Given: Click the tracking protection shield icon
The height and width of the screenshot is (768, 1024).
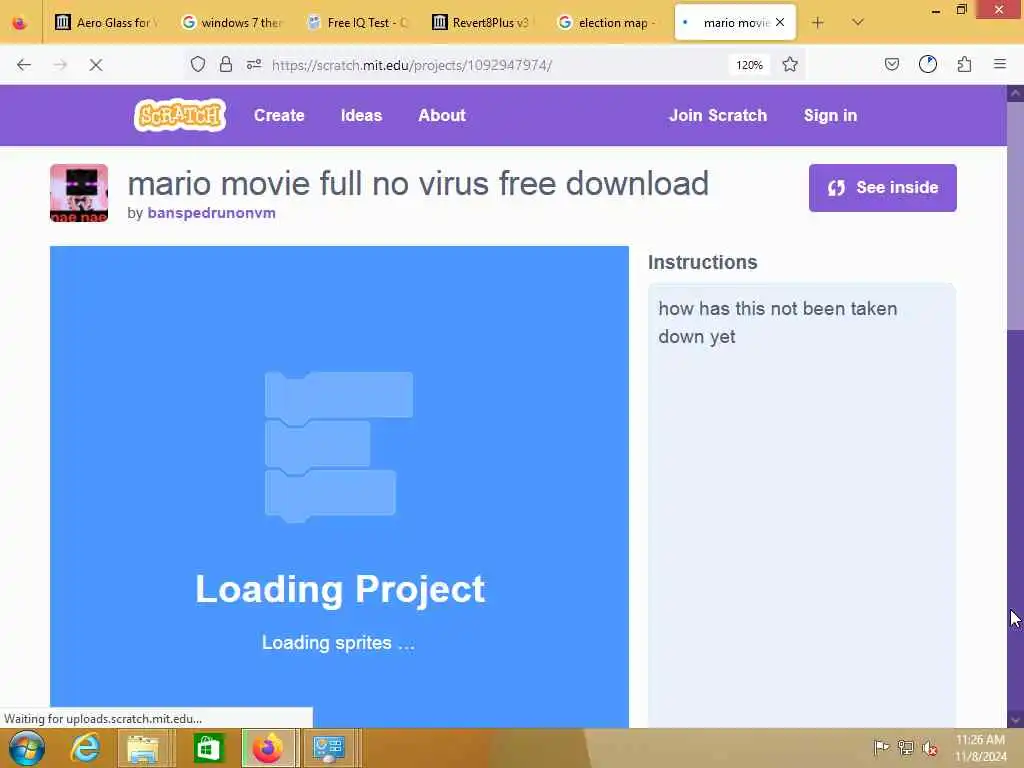Looking at the screenshot, I should (198, 64).
